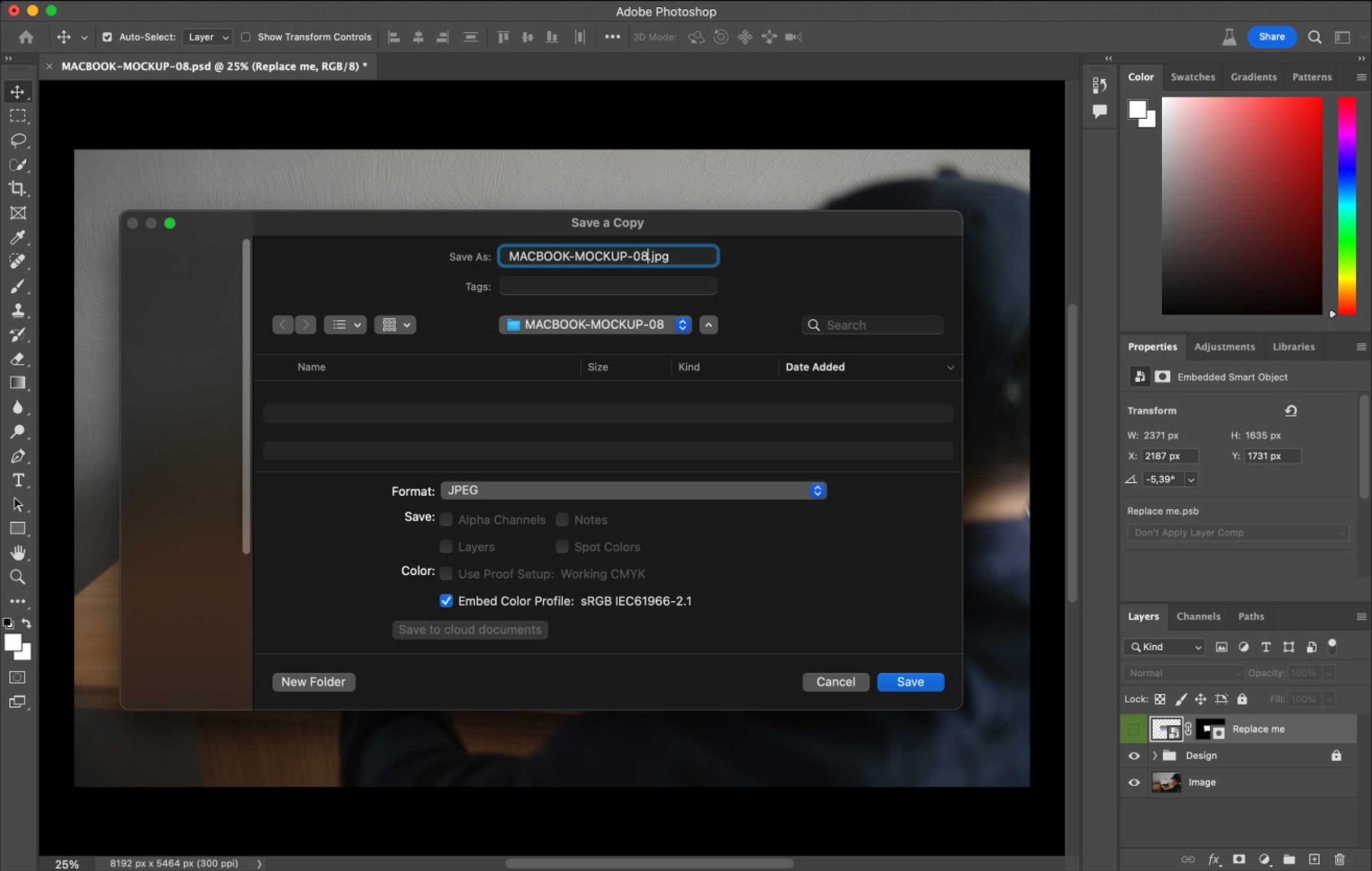The width and height of the screenshot is (1372, 871).
Task: Click the dialog Search field
Action: coord(873,325)
